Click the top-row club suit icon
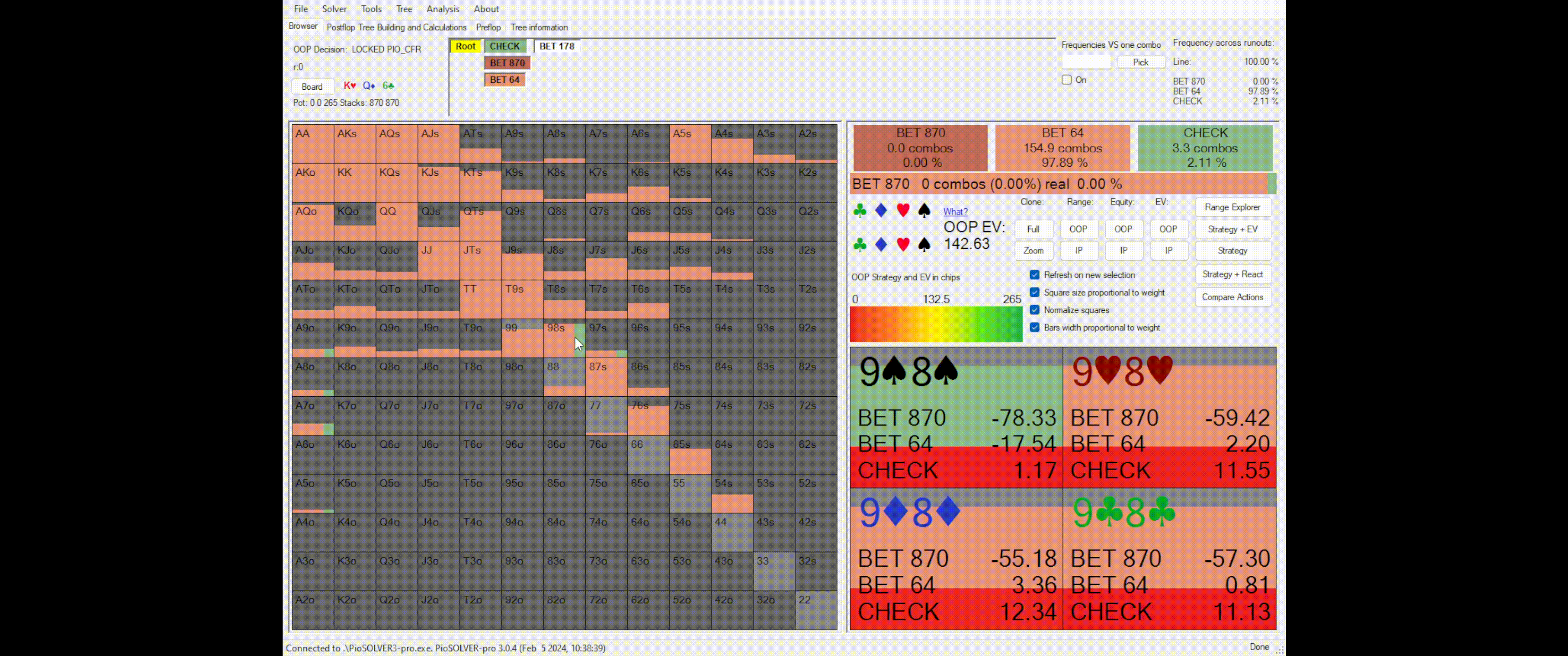This screenshot has width=1568, height=656. [x=860, y=210]
